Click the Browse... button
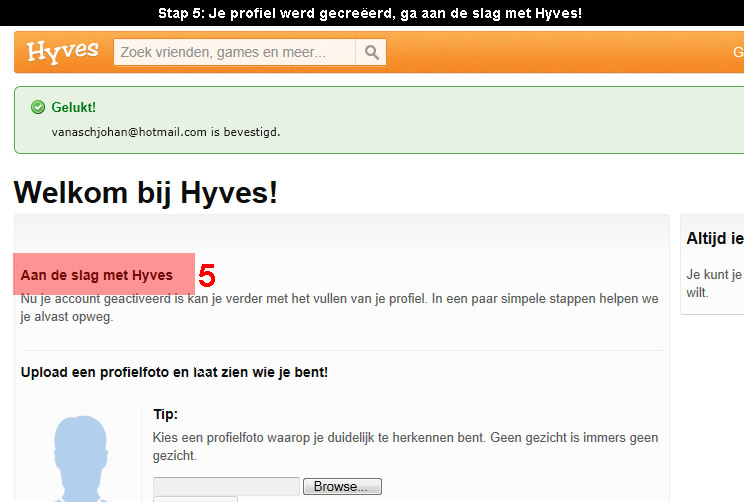Viewport: 744px width, 502px height. click(342, 486)
